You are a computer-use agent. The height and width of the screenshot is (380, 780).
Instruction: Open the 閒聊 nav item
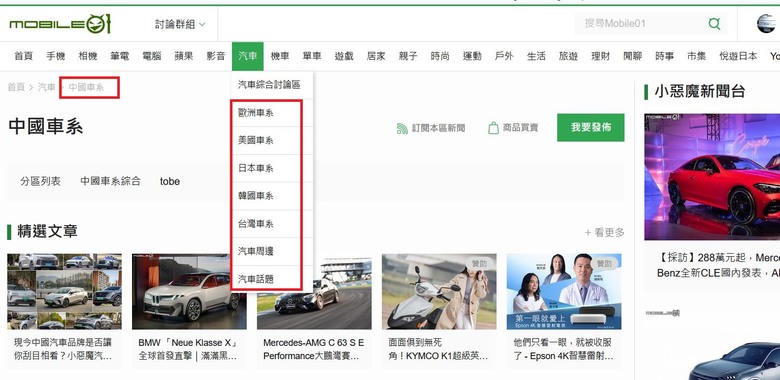(632, 56)
